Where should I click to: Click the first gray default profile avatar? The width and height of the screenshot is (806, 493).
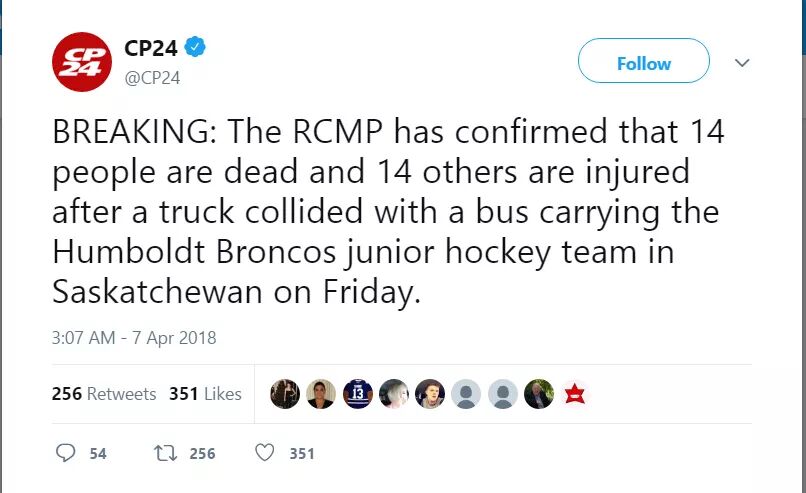pyautogui.click(x=466, y=394)
